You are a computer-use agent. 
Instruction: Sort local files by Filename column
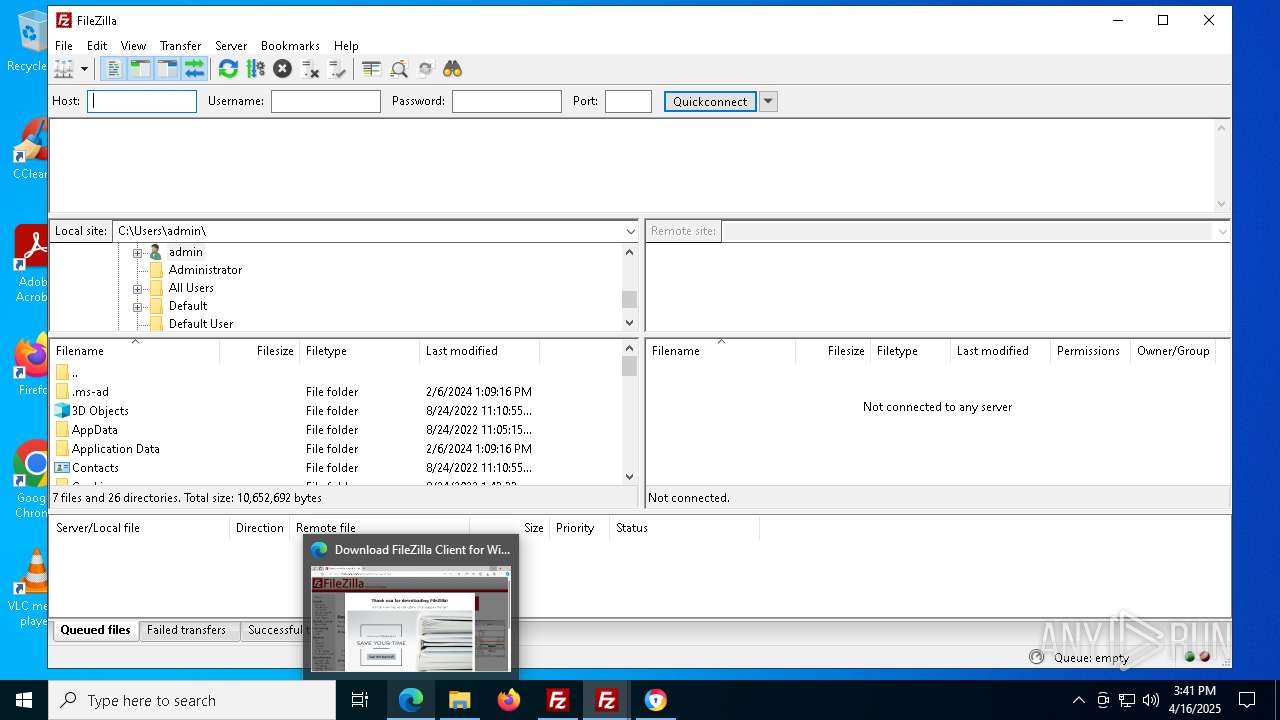click(x=134, y=351)
